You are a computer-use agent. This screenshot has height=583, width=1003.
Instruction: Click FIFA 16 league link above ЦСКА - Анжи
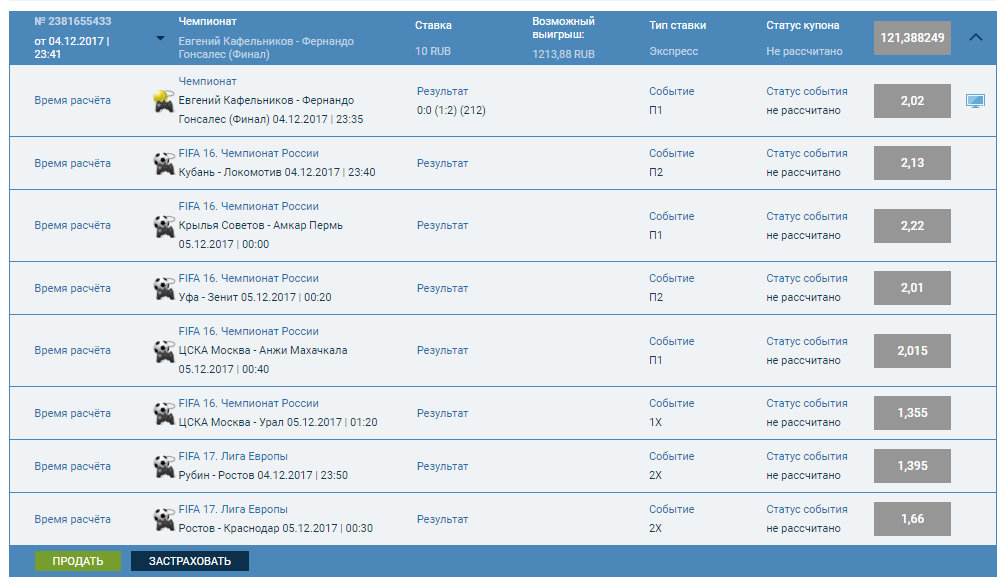click(248, 331)
